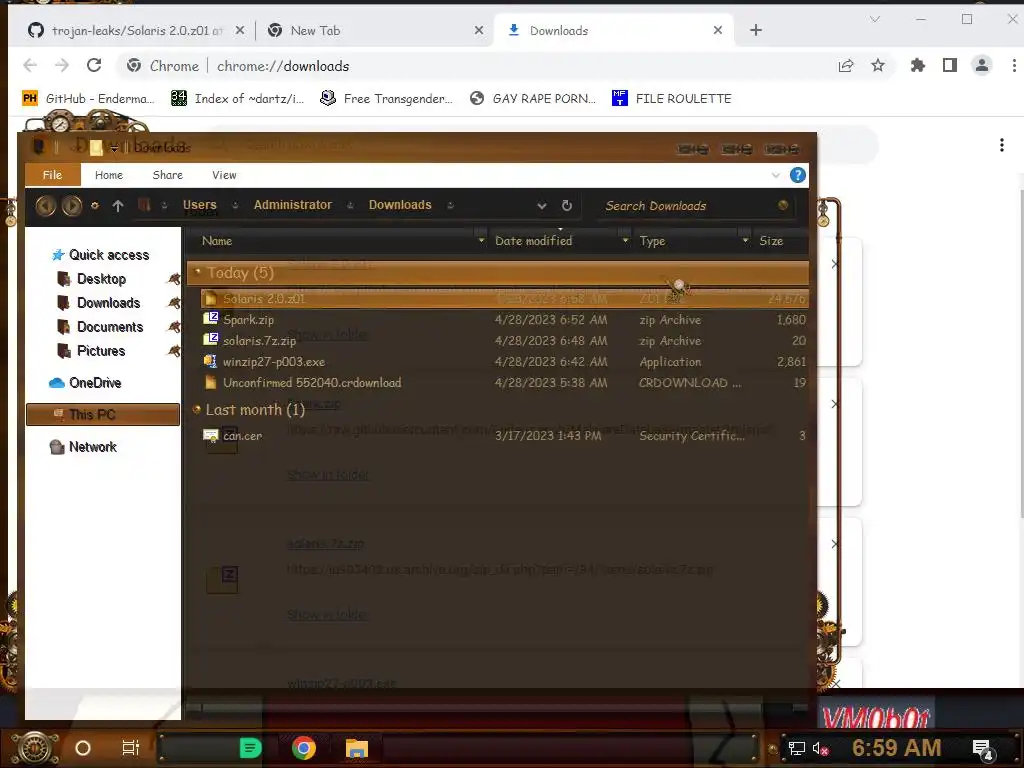1024x768 pixels.
Task: Open Recent locations dropdown in Explorer
Action: tap(95, 206)
